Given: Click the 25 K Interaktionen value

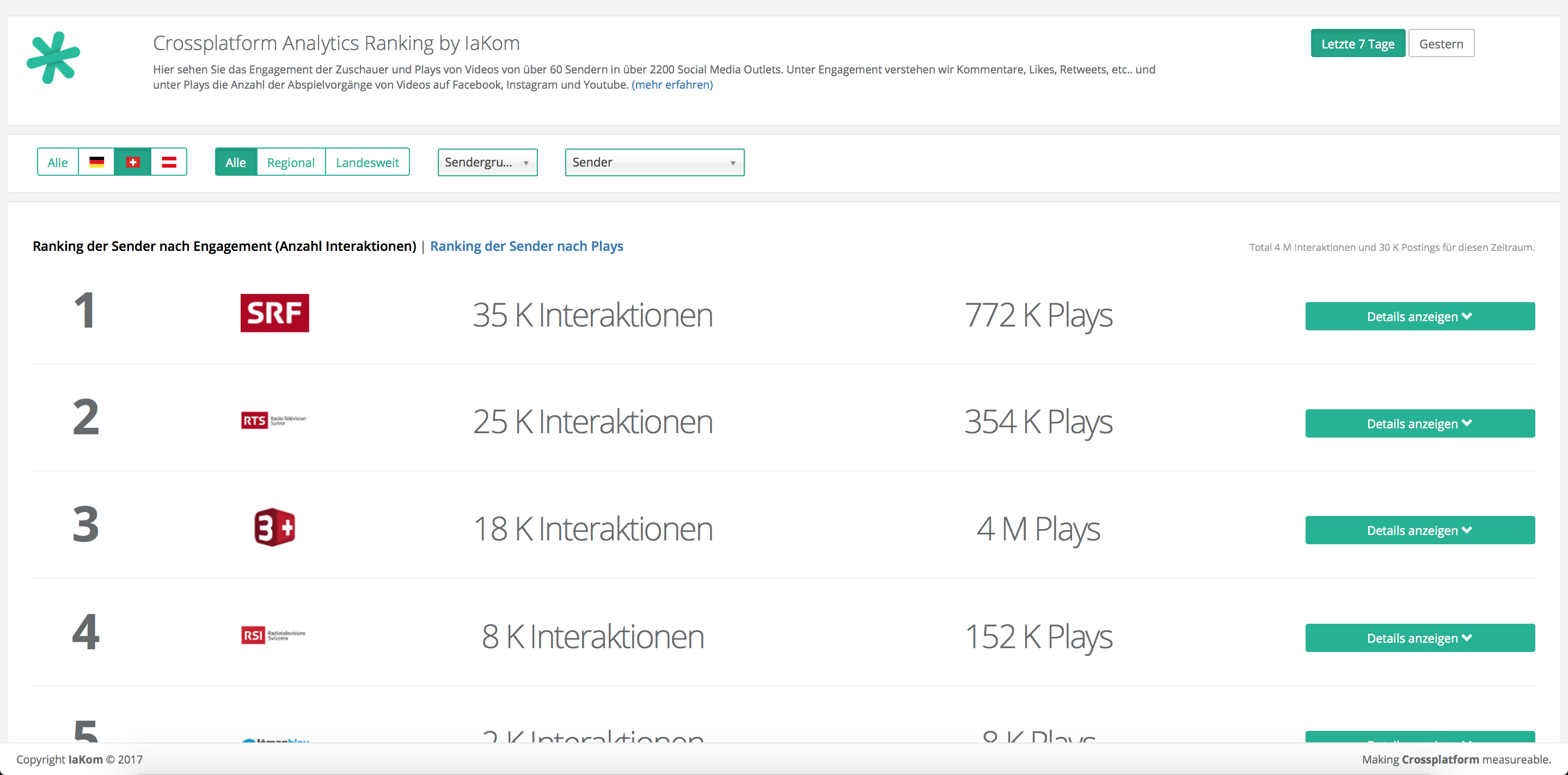Looking at the screenshot, I should pos(593,422).
